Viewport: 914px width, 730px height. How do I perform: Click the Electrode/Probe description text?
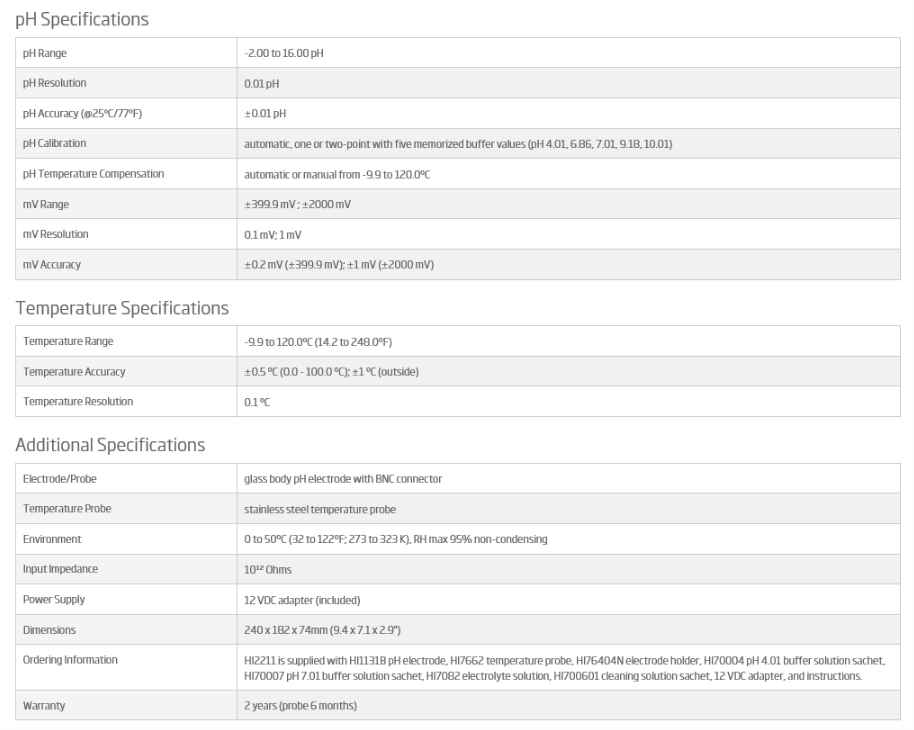click(343, 479)
